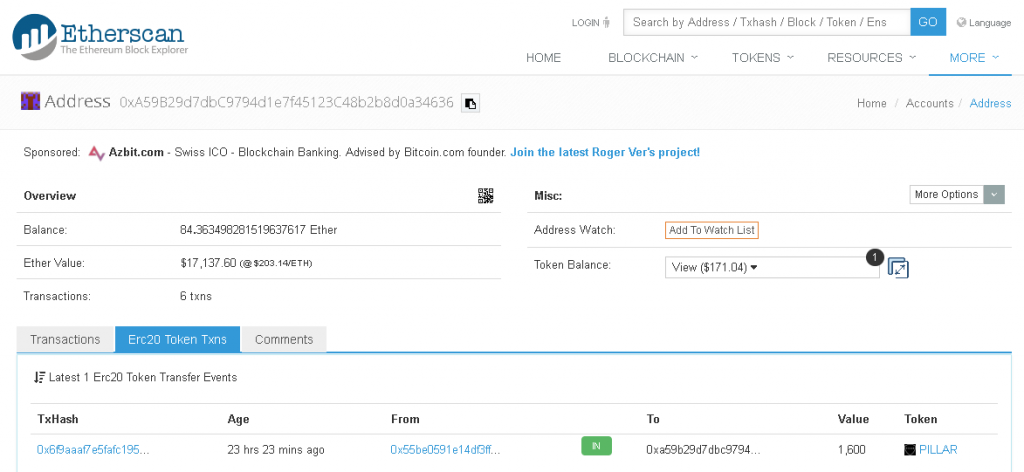Expand the MORE menu

[974, 57]
